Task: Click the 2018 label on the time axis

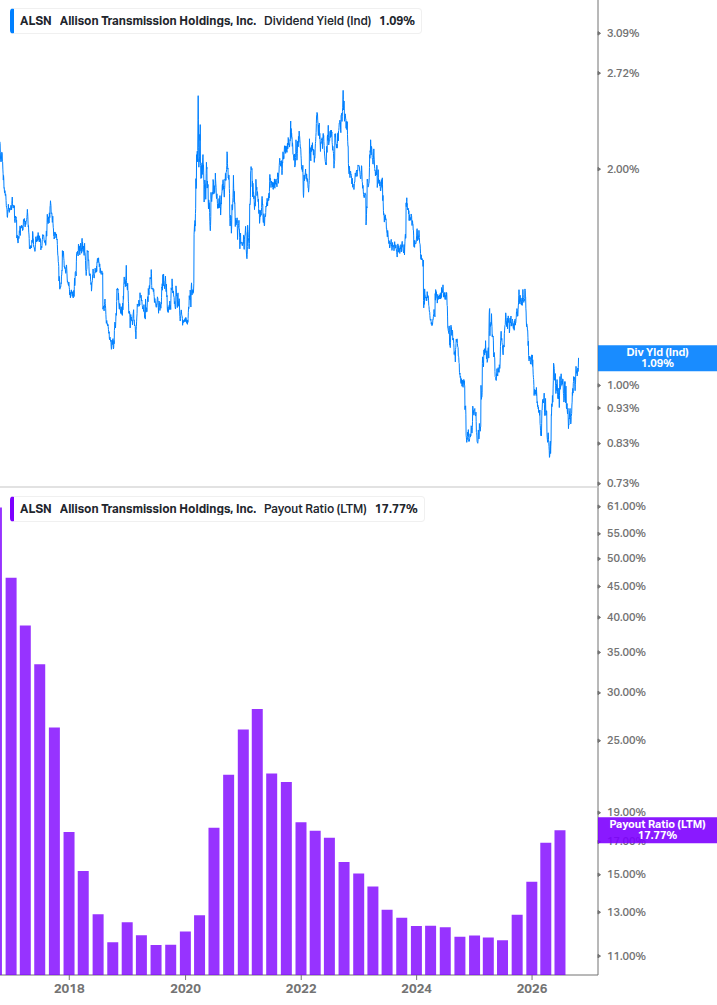Action: tap(69, 989)
